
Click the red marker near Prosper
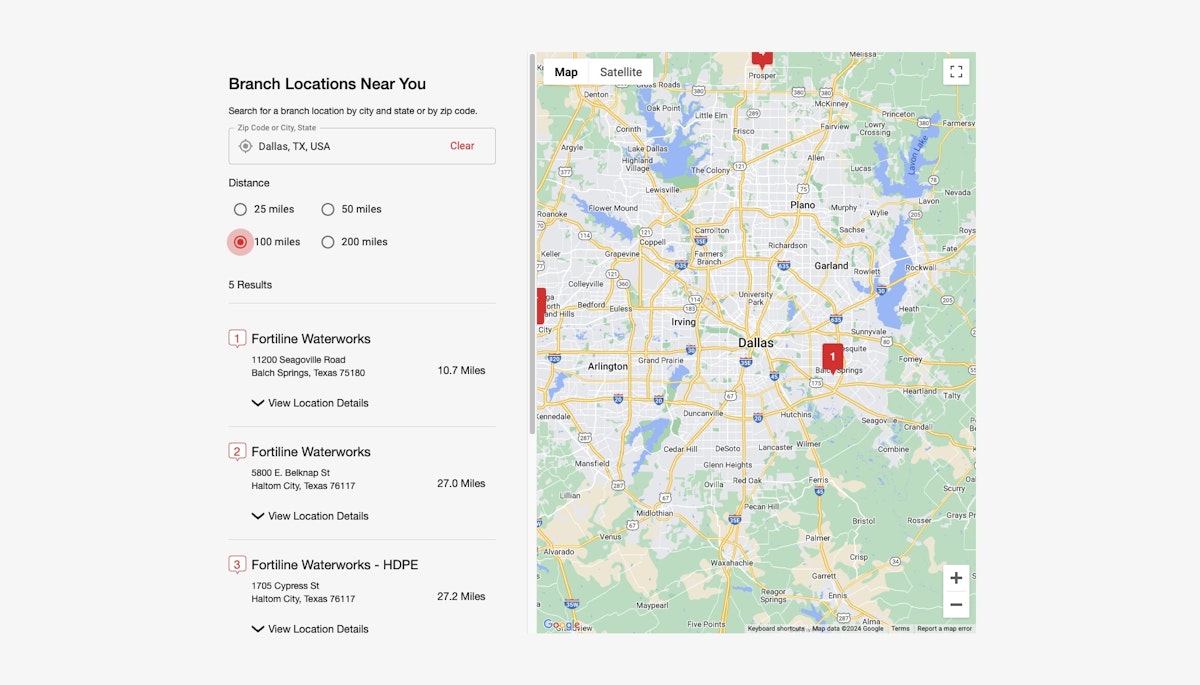762,58
